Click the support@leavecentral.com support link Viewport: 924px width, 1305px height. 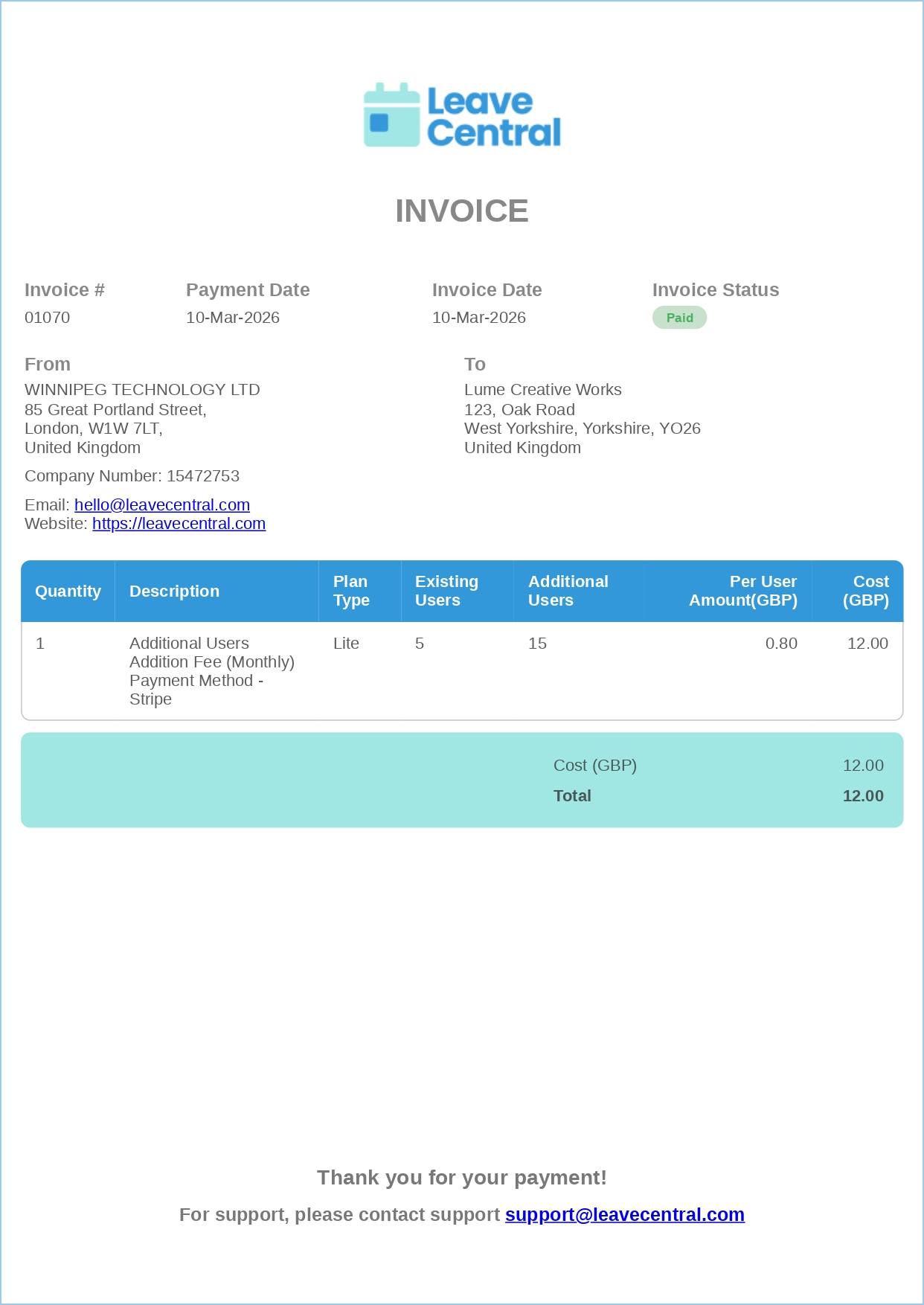click(624, 1215)
